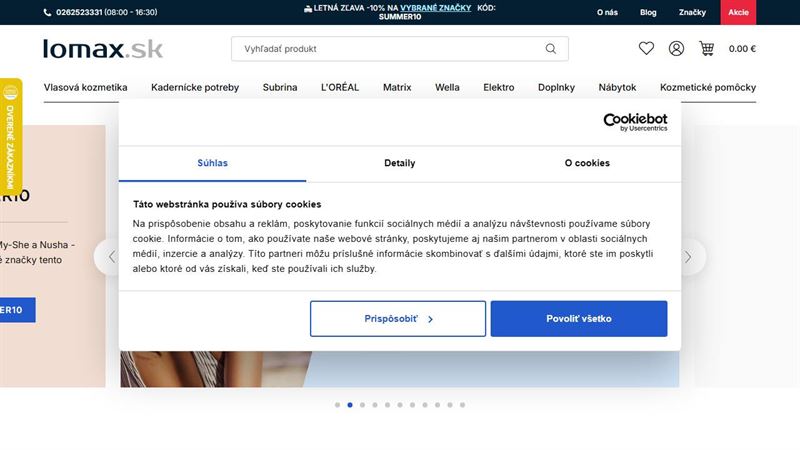
Task: Open the yellow Overené zákazníkmi badge
Action: point(11,137)
